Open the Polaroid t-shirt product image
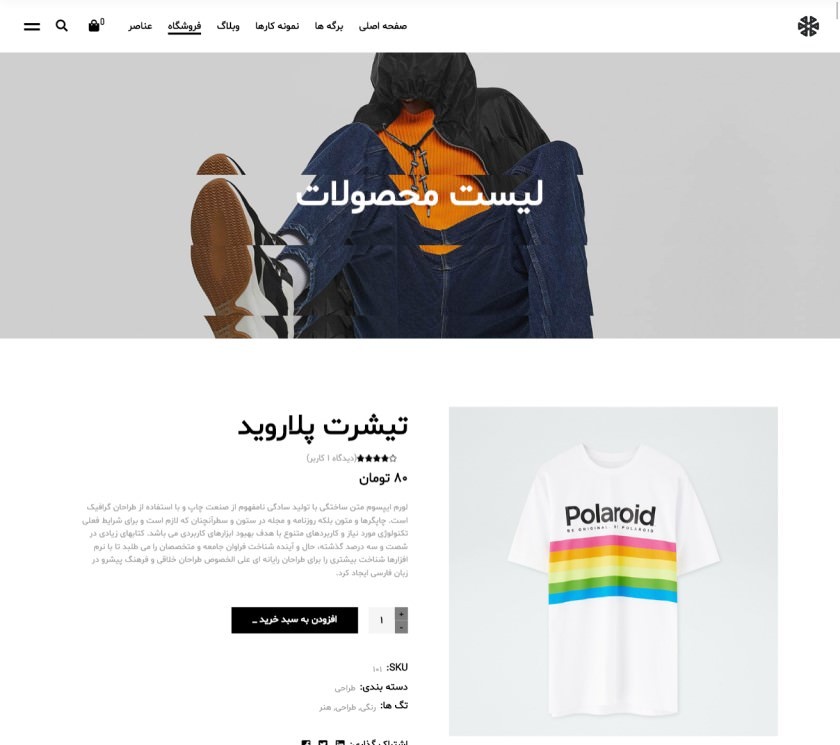This screenshot has width=840, height=745. 613,571
